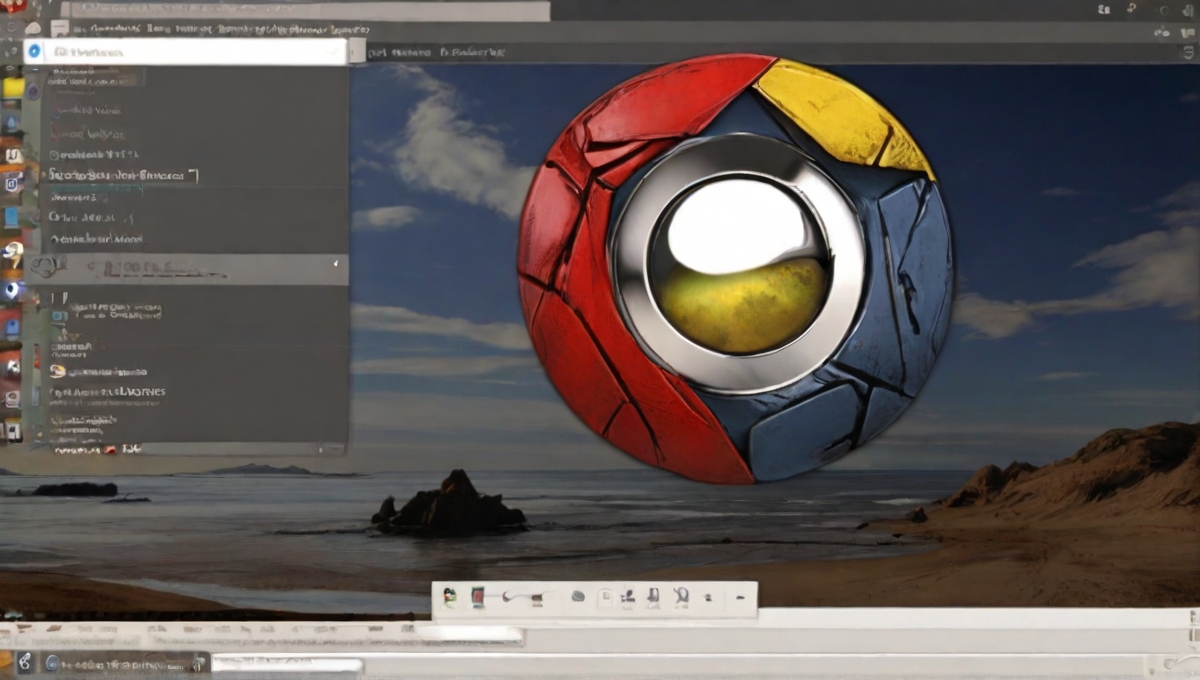Click the dash icon at the floating toolbar's right end
1200x680 pixels.
[740, 598]
